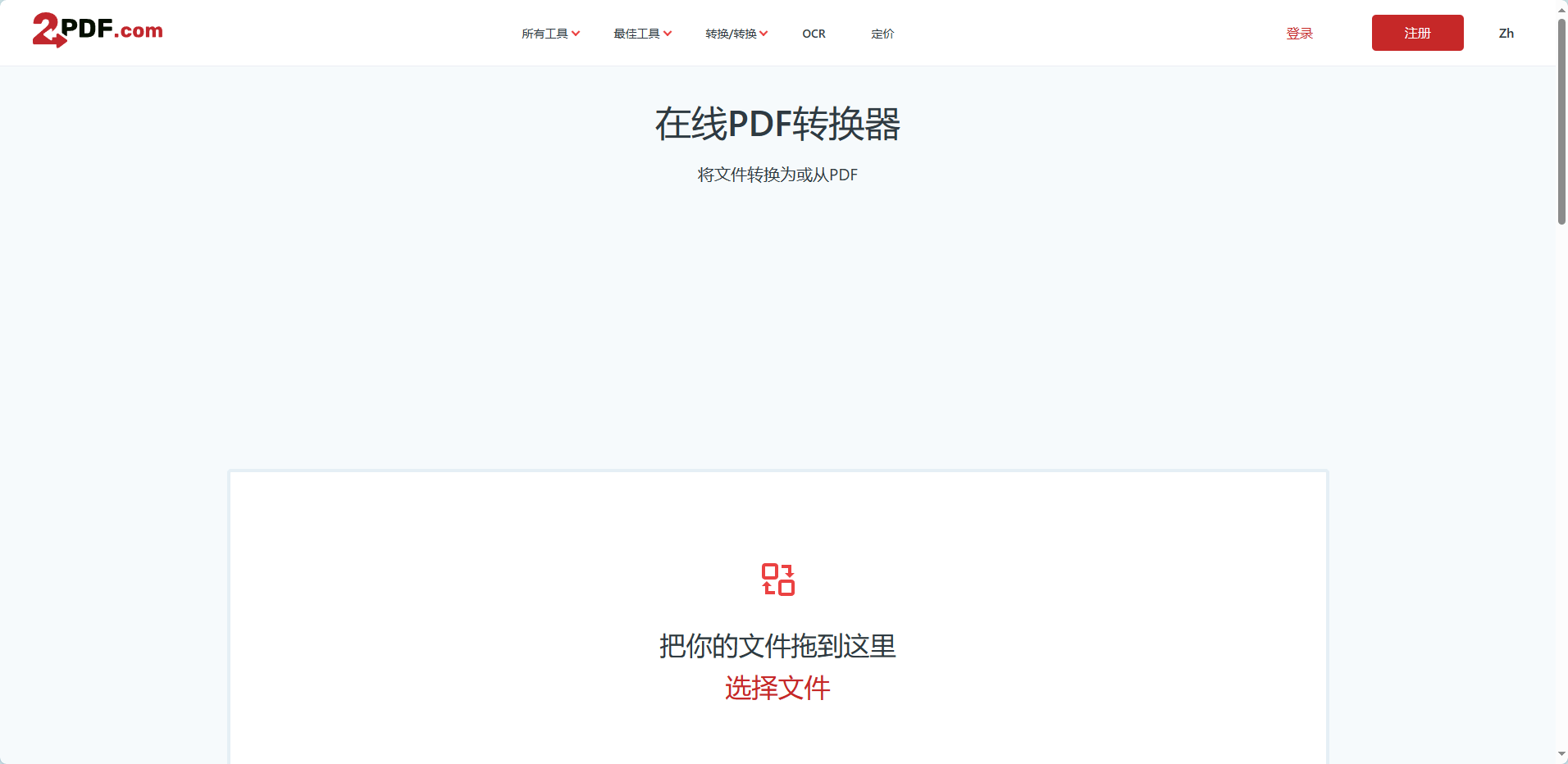The height and width of the screenshot is (764, 1568).
Task: Click the 把你的文件拖到这里 text
Action: point(777,647)
